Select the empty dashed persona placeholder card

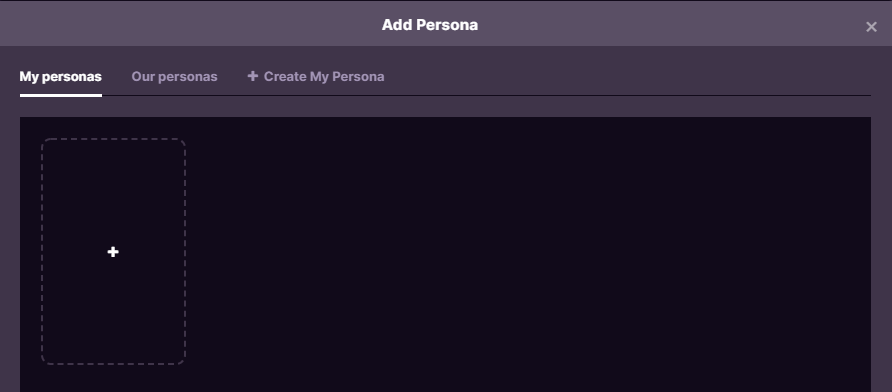pos(113,251)
